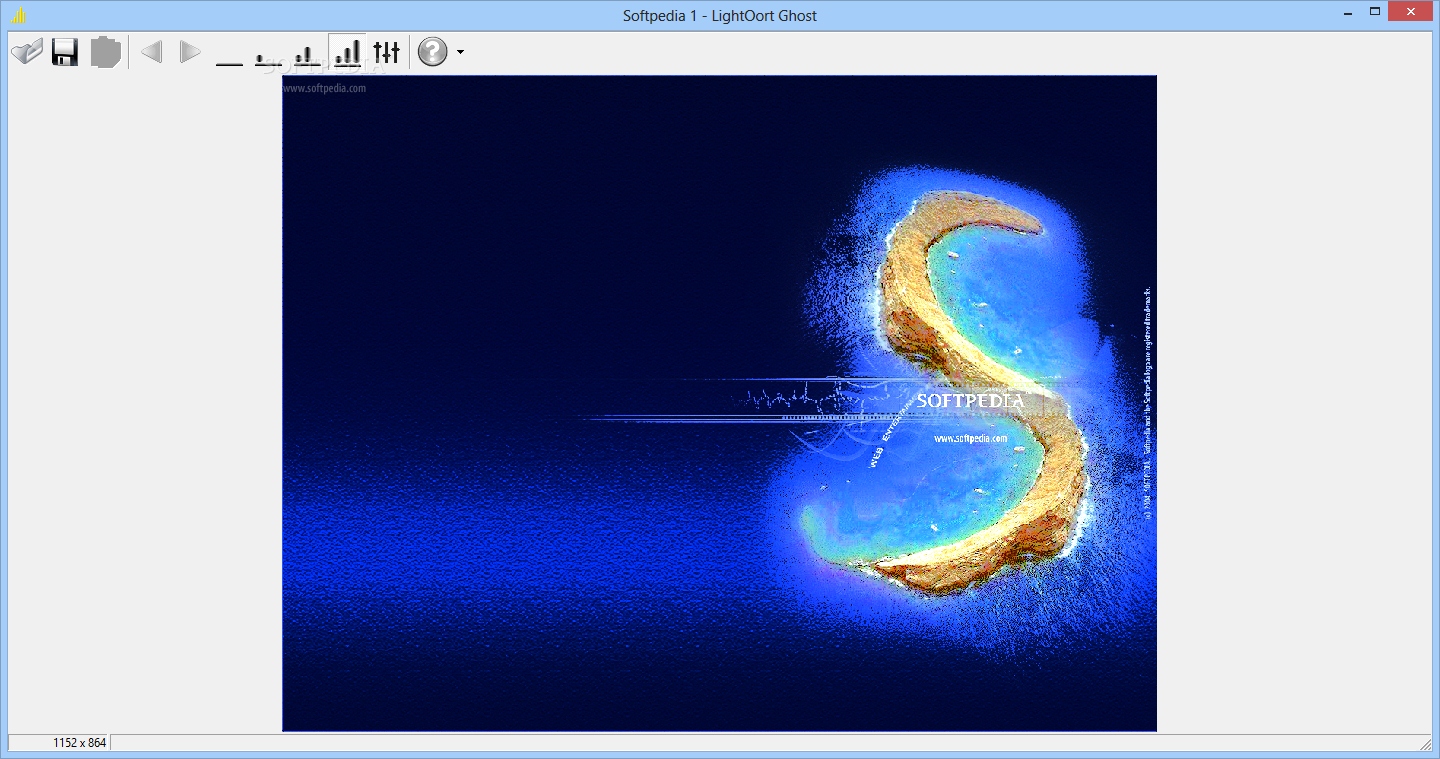
Task: Open help with the question mark icon
Action: pos(432,52)
